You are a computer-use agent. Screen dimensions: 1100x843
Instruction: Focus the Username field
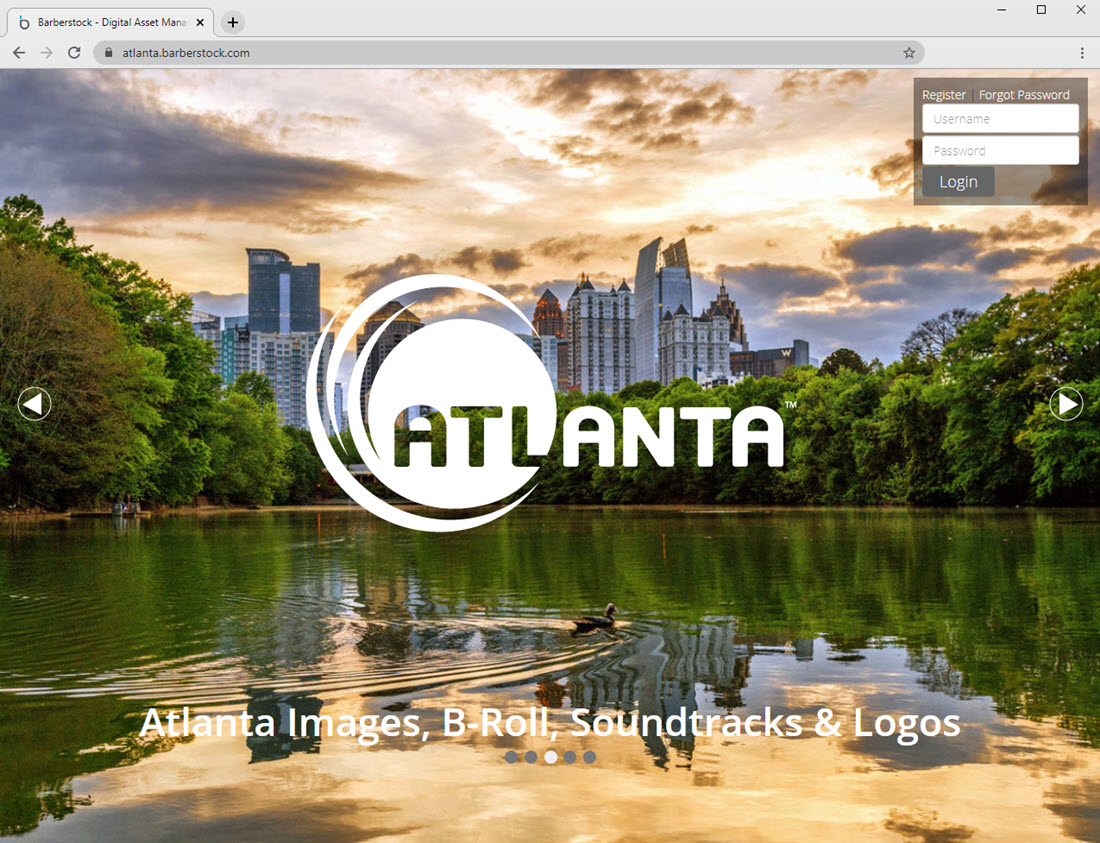point(1000,119)
